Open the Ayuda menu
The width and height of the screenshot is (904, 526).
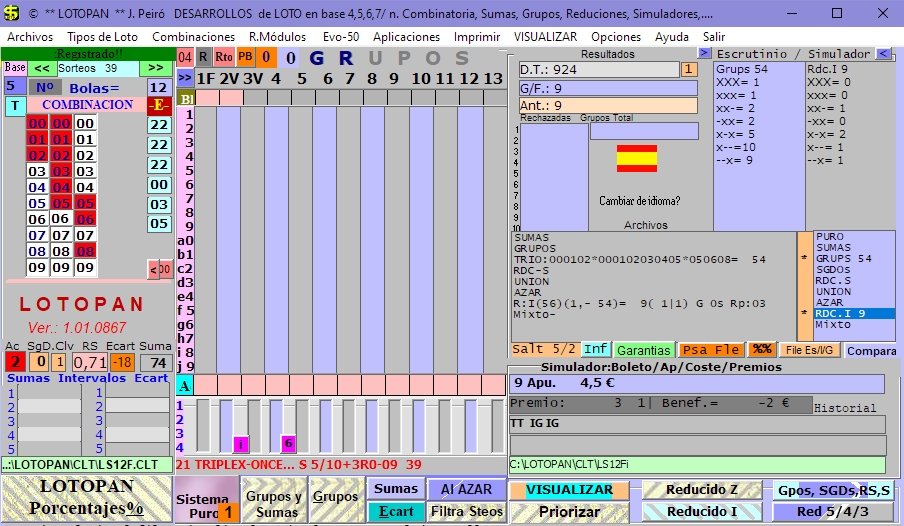point(672,37)
